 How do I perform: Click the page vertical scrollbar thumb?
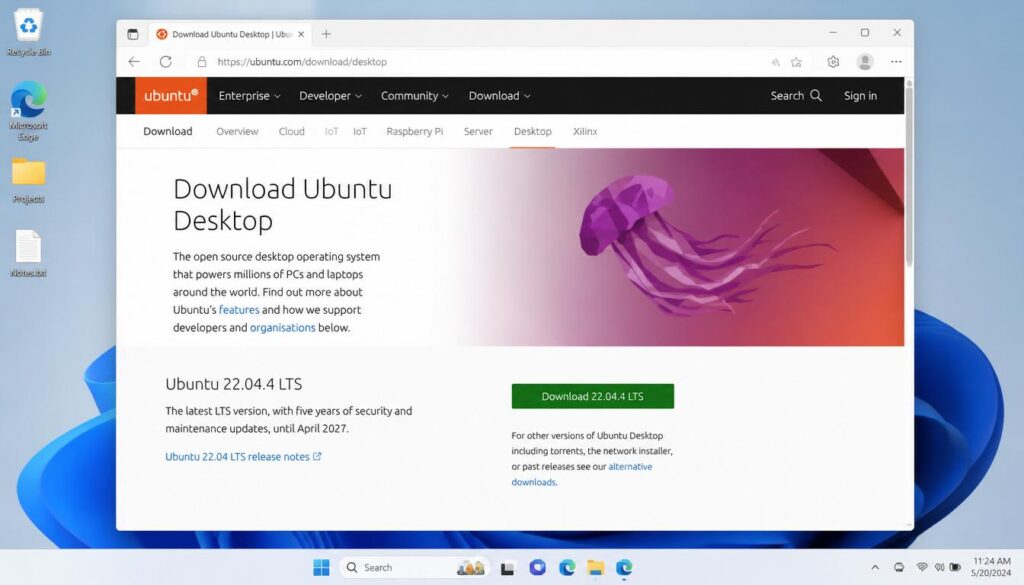(908, 176)
